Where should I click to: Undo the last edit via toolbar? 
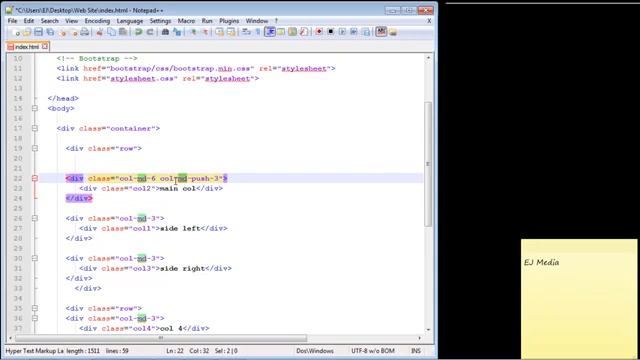pyautogui.click(x=138, y=32)
